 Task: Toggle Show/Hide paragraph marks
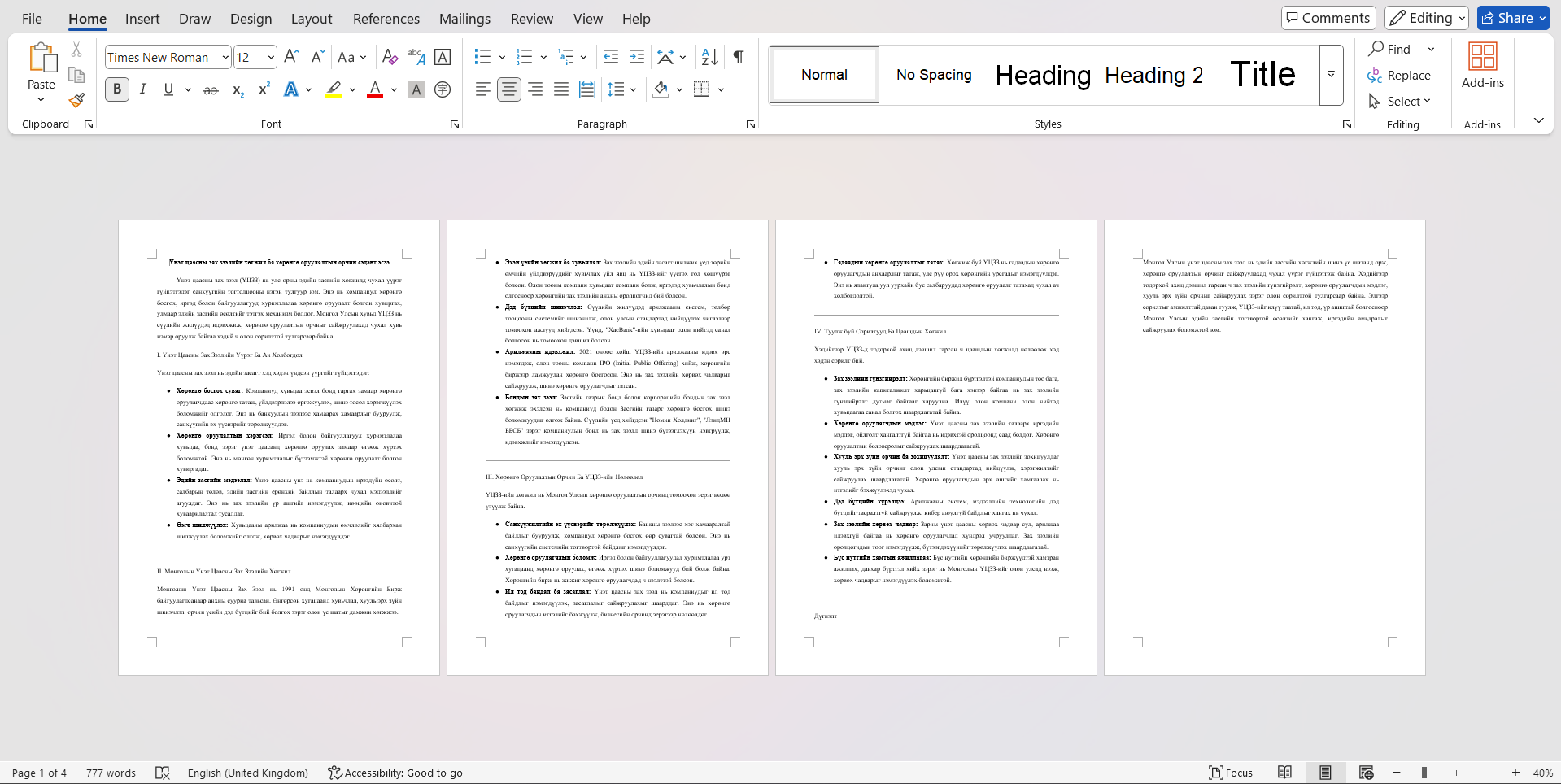[x=739, y=57]
